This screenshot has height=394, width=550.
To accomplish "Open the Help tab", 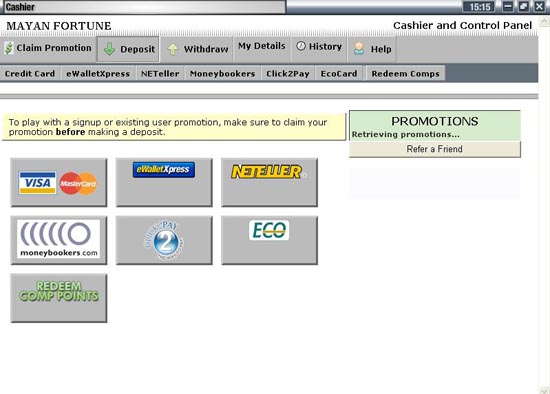I will pyautogui.click(x=373, y=49).
